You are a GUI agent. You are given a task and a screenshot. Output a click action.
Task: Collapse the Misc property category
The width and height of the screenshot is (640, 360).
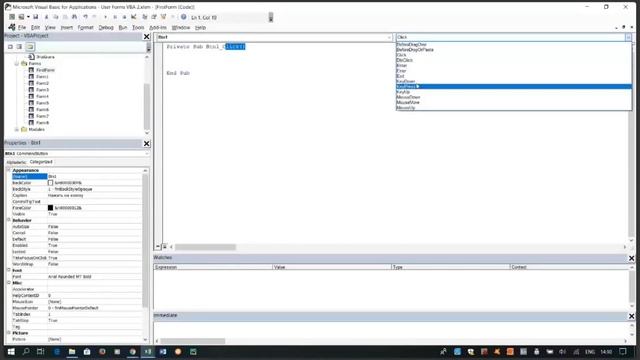8,282
